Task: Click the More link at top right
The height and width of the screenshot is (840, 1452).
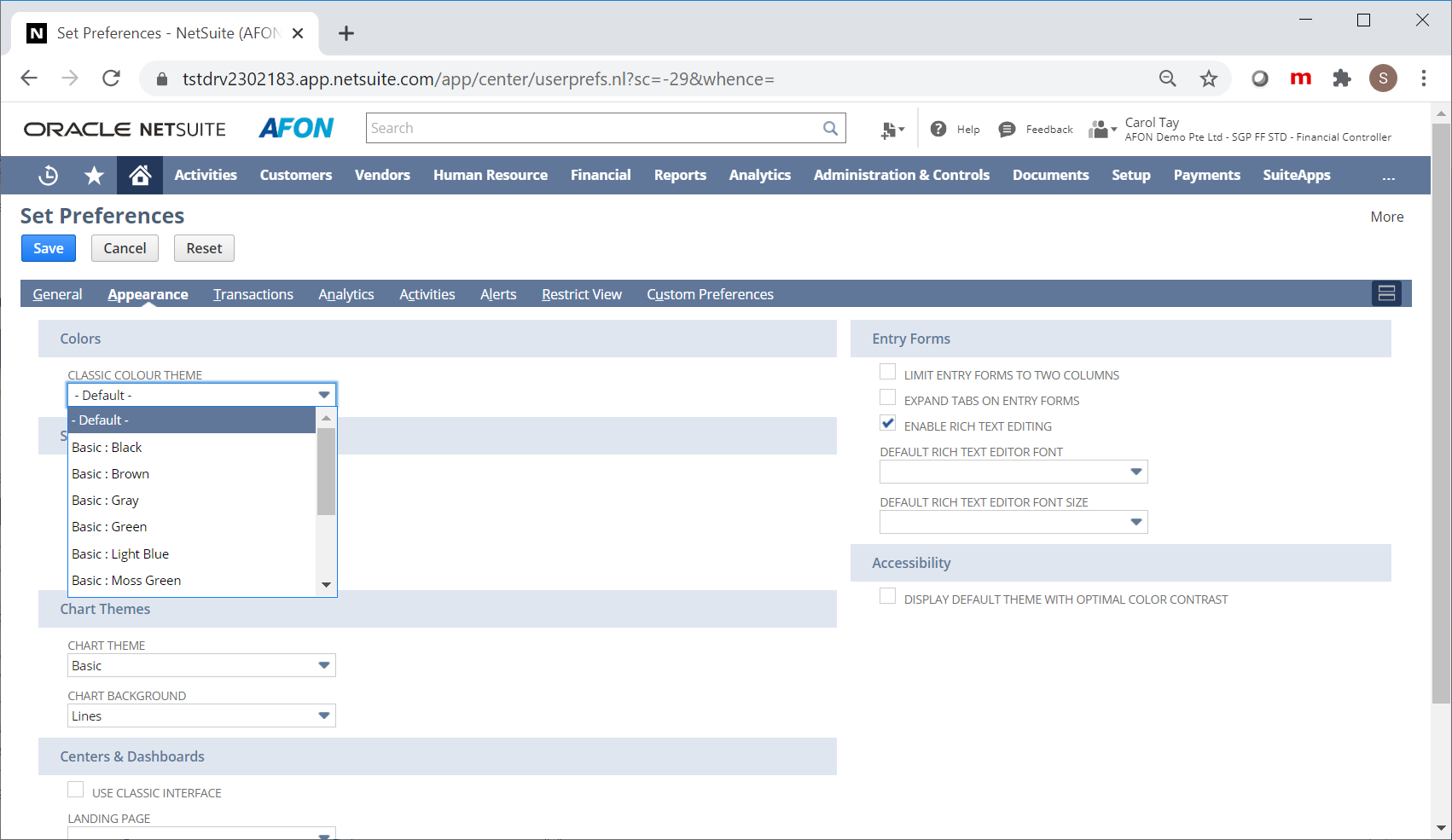Action: [x=1386, y=217]
